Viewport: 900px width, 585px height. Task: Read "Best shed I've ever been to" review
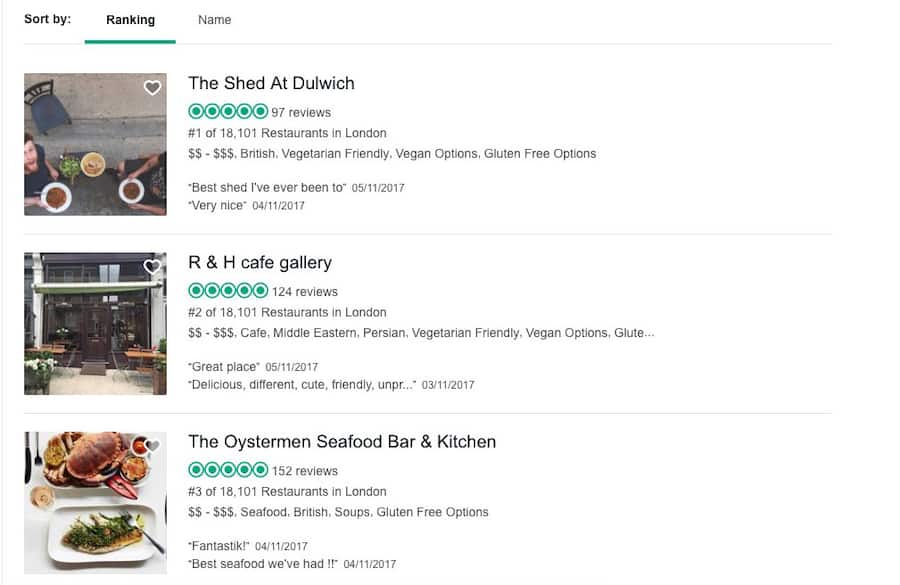(x=266, y=187)
